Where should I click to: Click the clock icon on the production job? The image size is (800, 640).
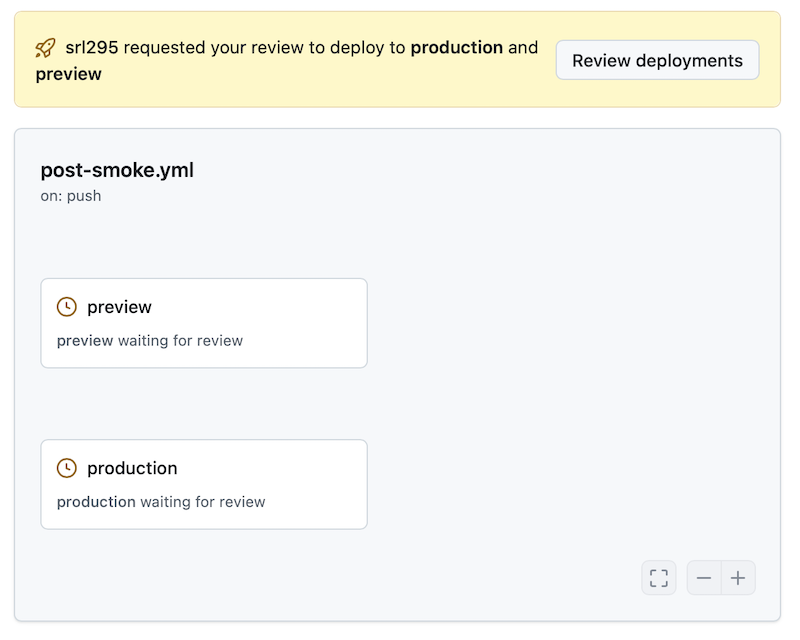click(65, 468)
